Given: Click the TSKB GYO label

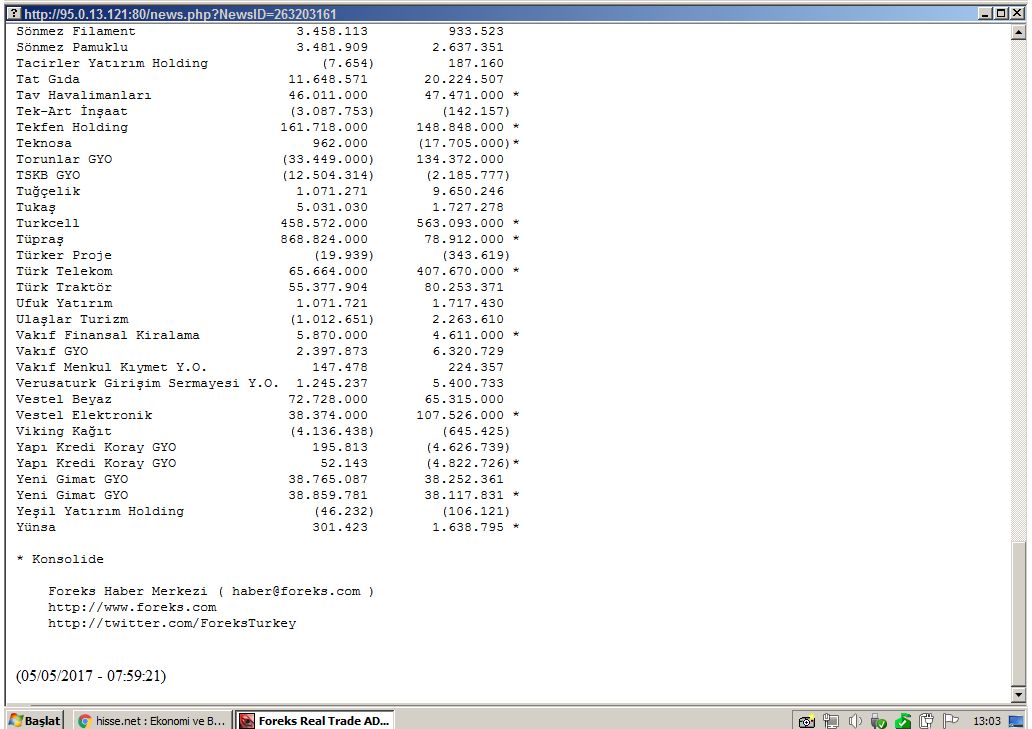Looking at the screenshot, I should click(48, 175).
